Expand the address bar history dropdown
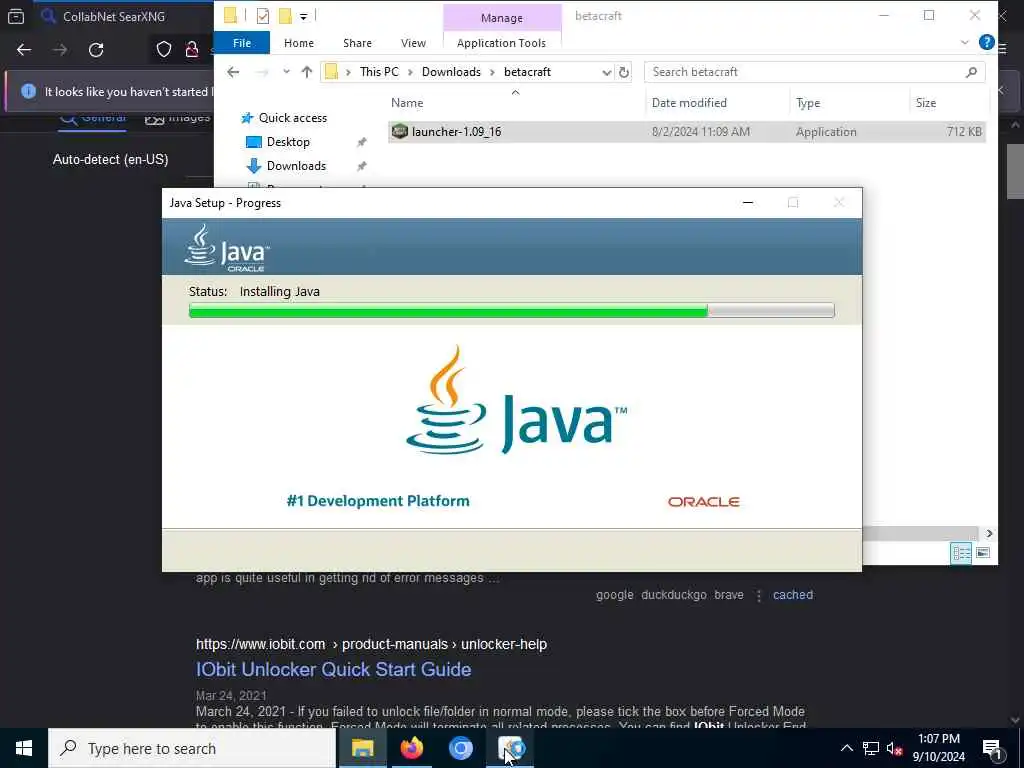The image size is (1024, 768). click(607, 72)
